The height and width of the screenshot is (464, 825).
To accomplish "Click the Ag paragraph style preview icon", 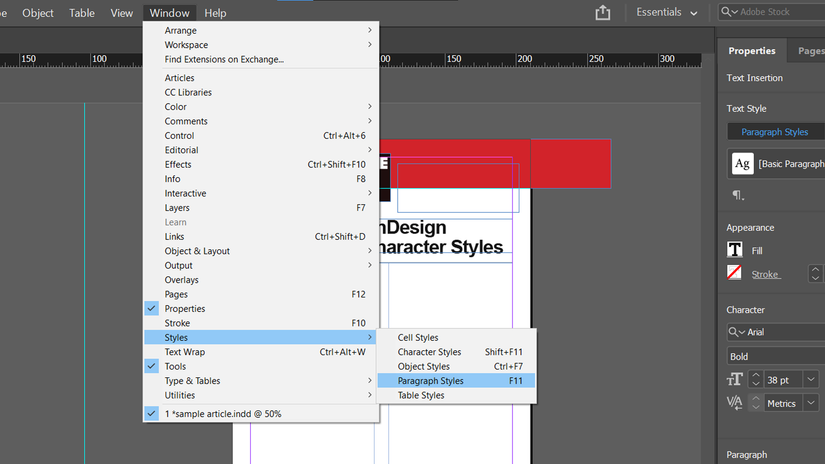I will coord(742,164).
